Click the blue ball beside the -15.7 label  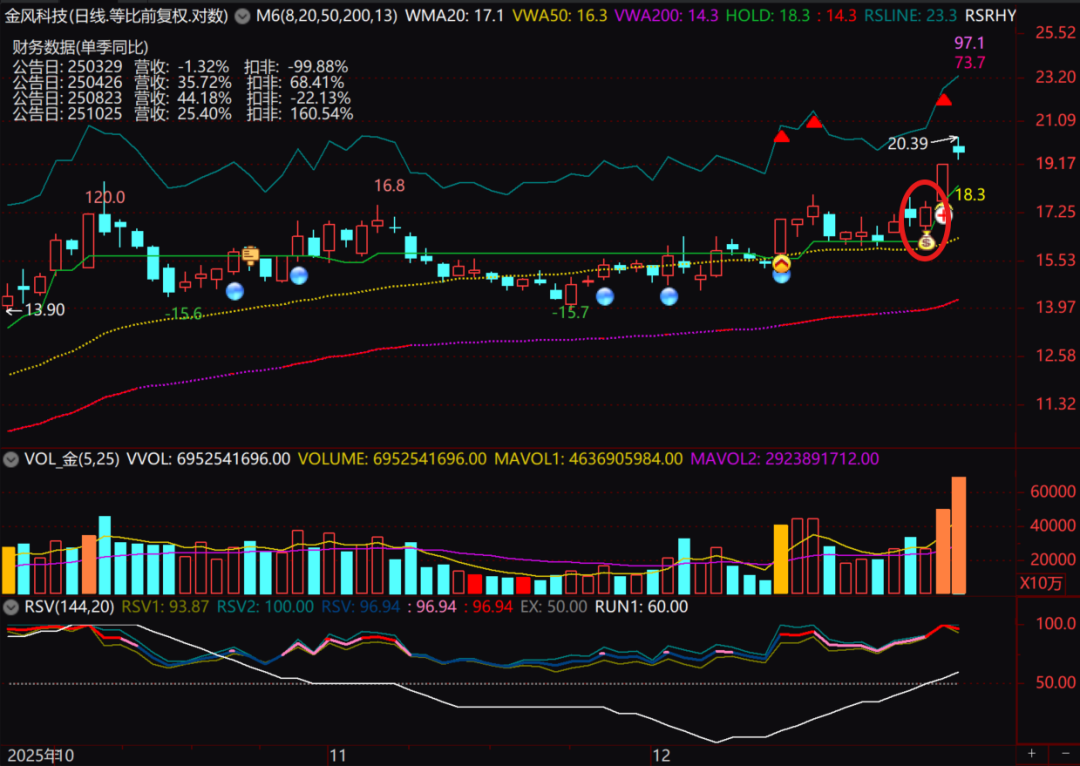point(605,297)
